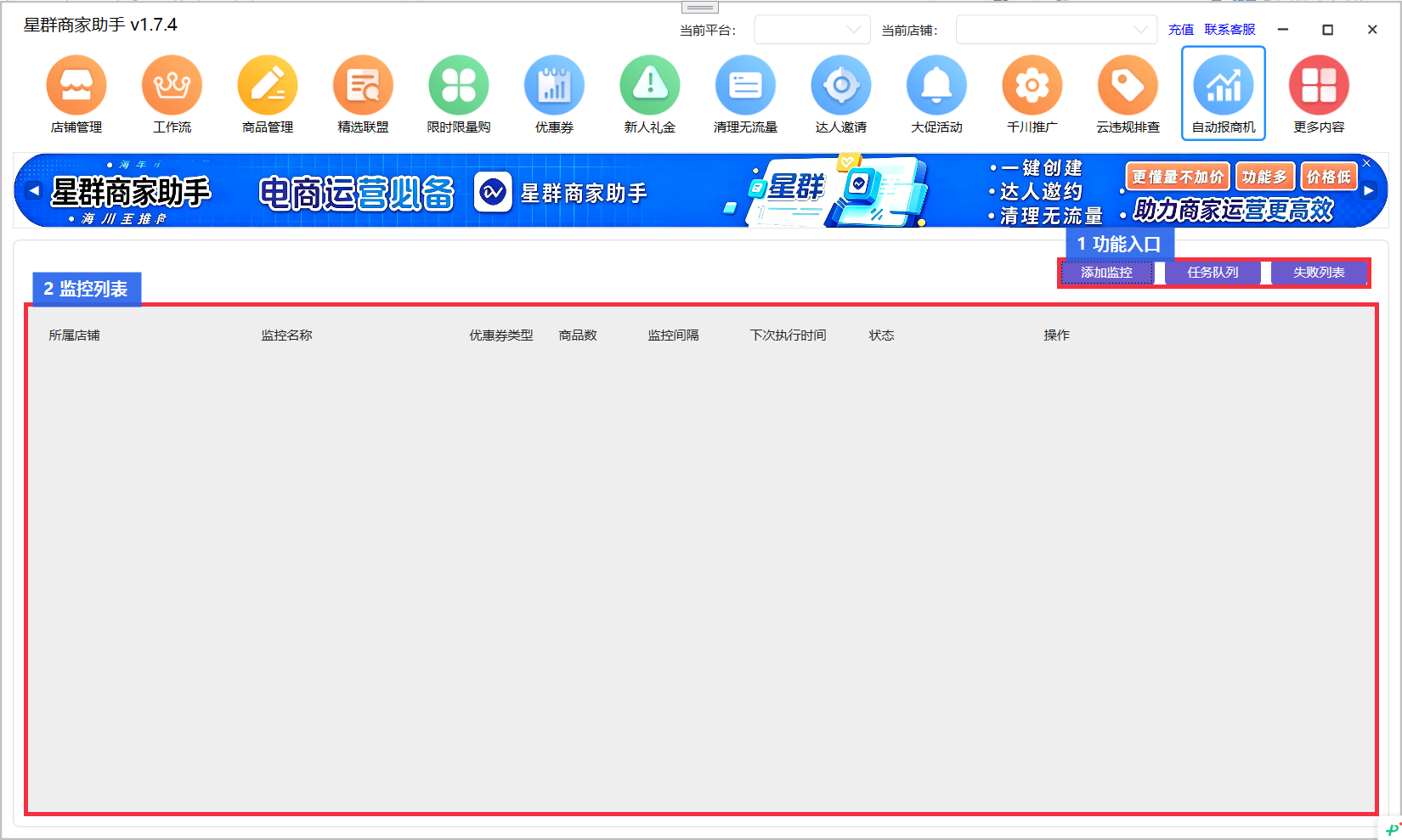Click the 所属店铺 column header
Viewport: 1402px width, 840px height.
(x=74, y=335)
